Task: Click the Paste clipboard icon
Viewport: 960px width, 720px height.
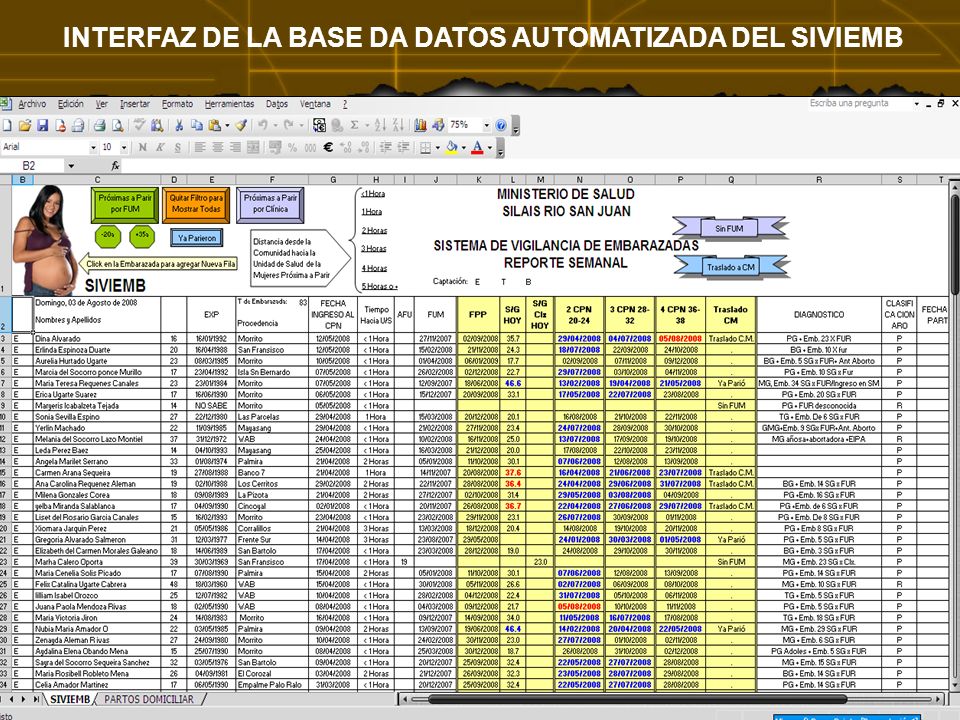Action: coord(214,126)
